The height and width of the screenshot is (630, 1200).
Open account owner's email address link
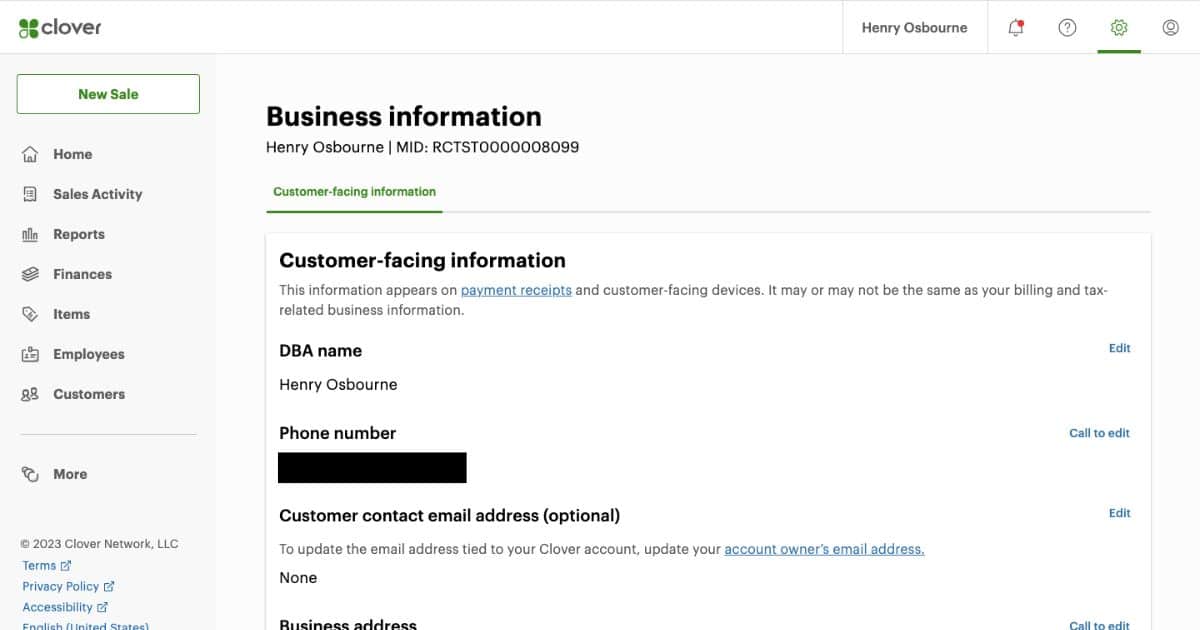coord(824,549)
